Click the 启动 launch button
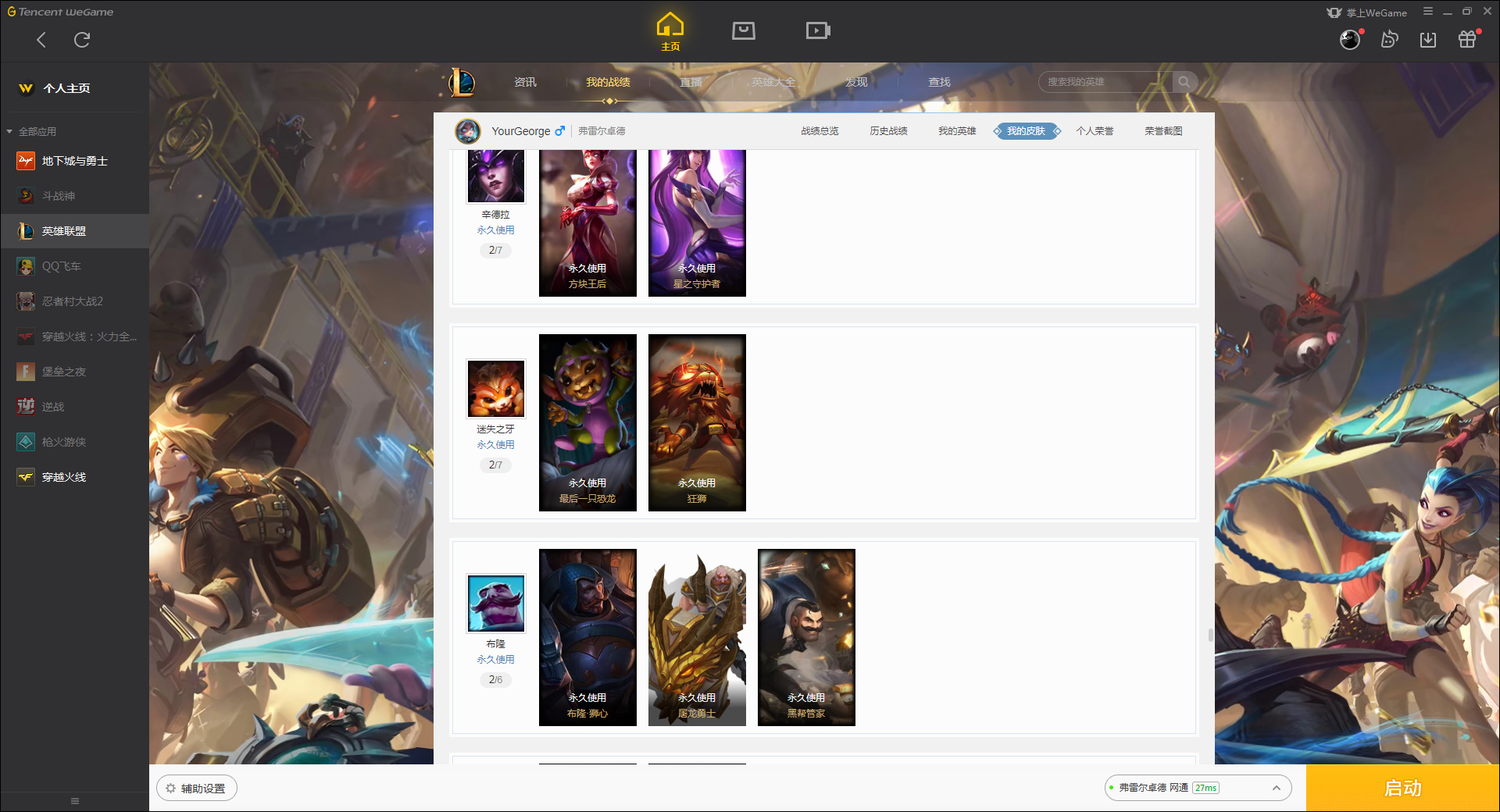 point(1403,789)
